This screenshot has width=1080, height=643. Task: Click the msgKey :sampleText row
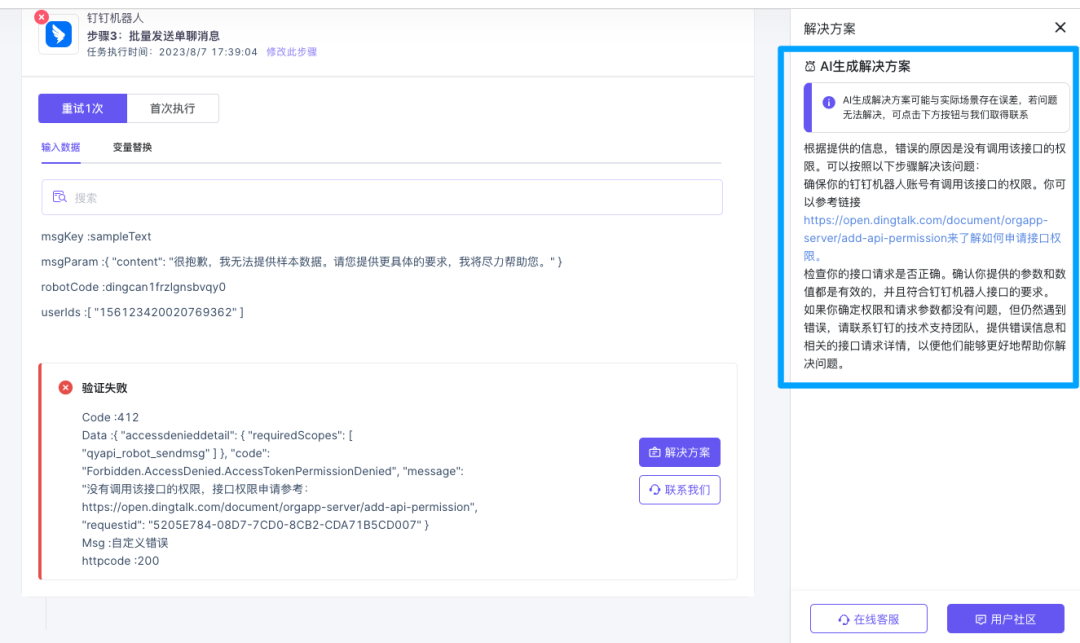96,236
